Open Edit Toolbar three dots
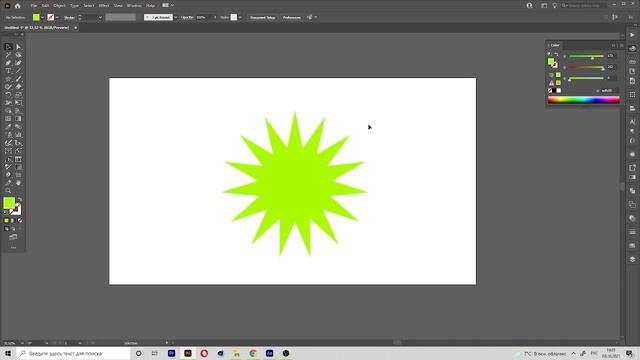 point(13,247)
